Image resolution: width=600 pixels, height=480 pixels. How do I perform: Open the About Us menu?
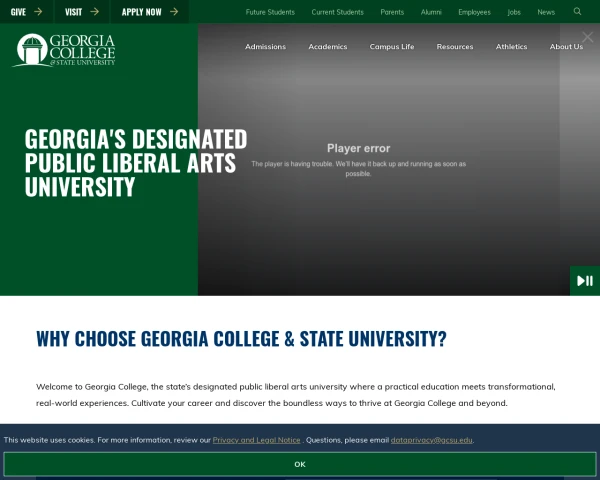[566, 47]
